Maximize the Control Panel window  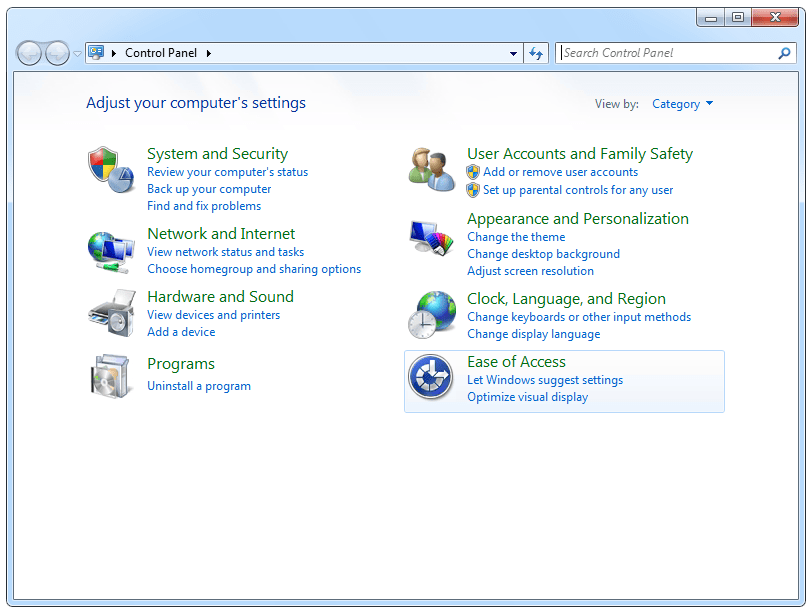[738, 18]
